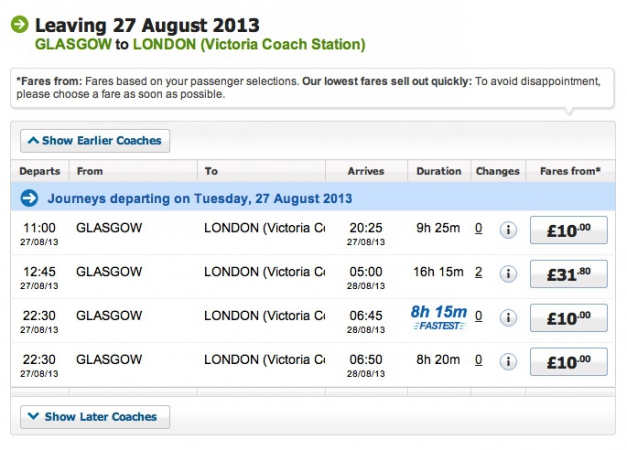This screenshot has height=450, width=627.
Task: Click the green arrow beside Leaving heading
Action: coord(20,24)
